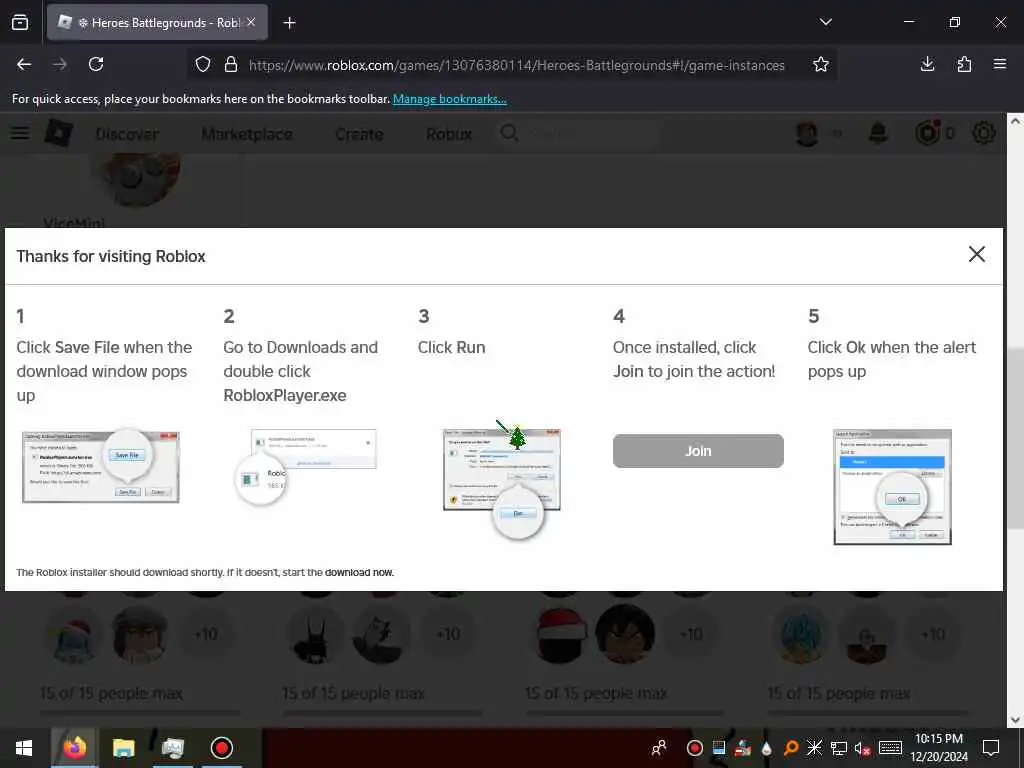
Task: Open a new browser tab
Action: (x=290, y=23)
